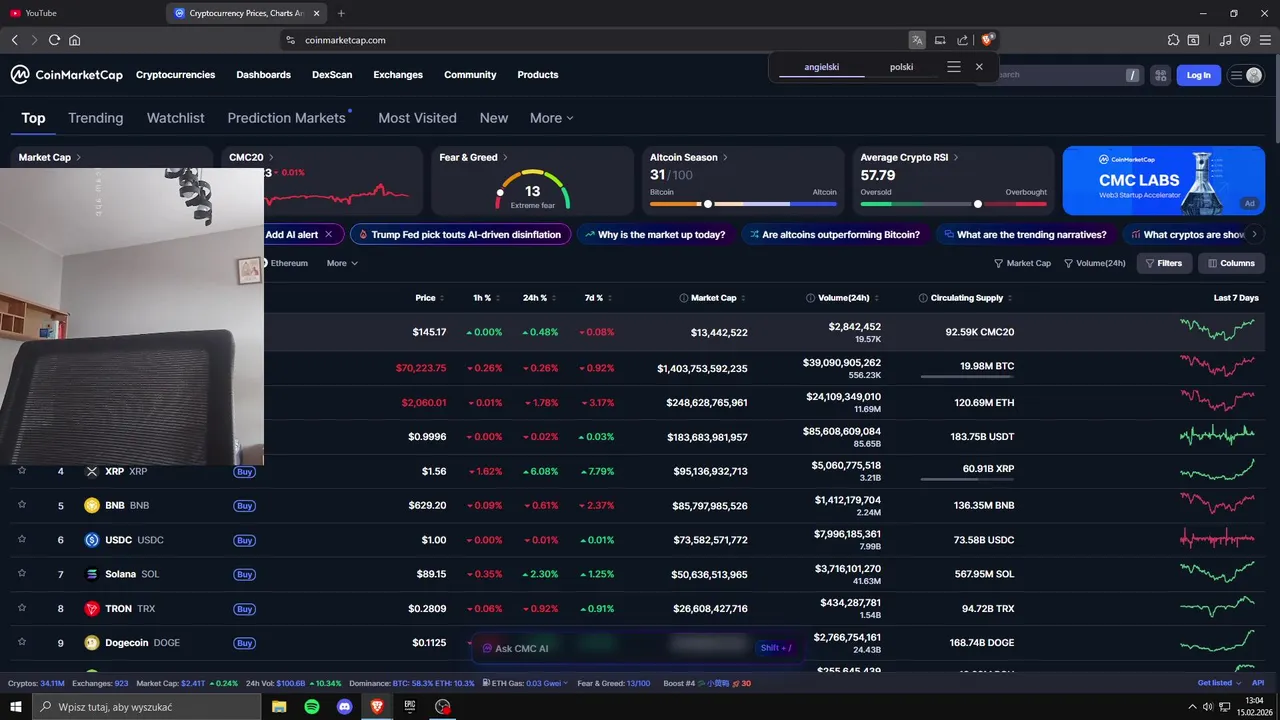This screenshot has width=1280, height=720.
Task: Star TRON for the watchlist
Action: 22,608
